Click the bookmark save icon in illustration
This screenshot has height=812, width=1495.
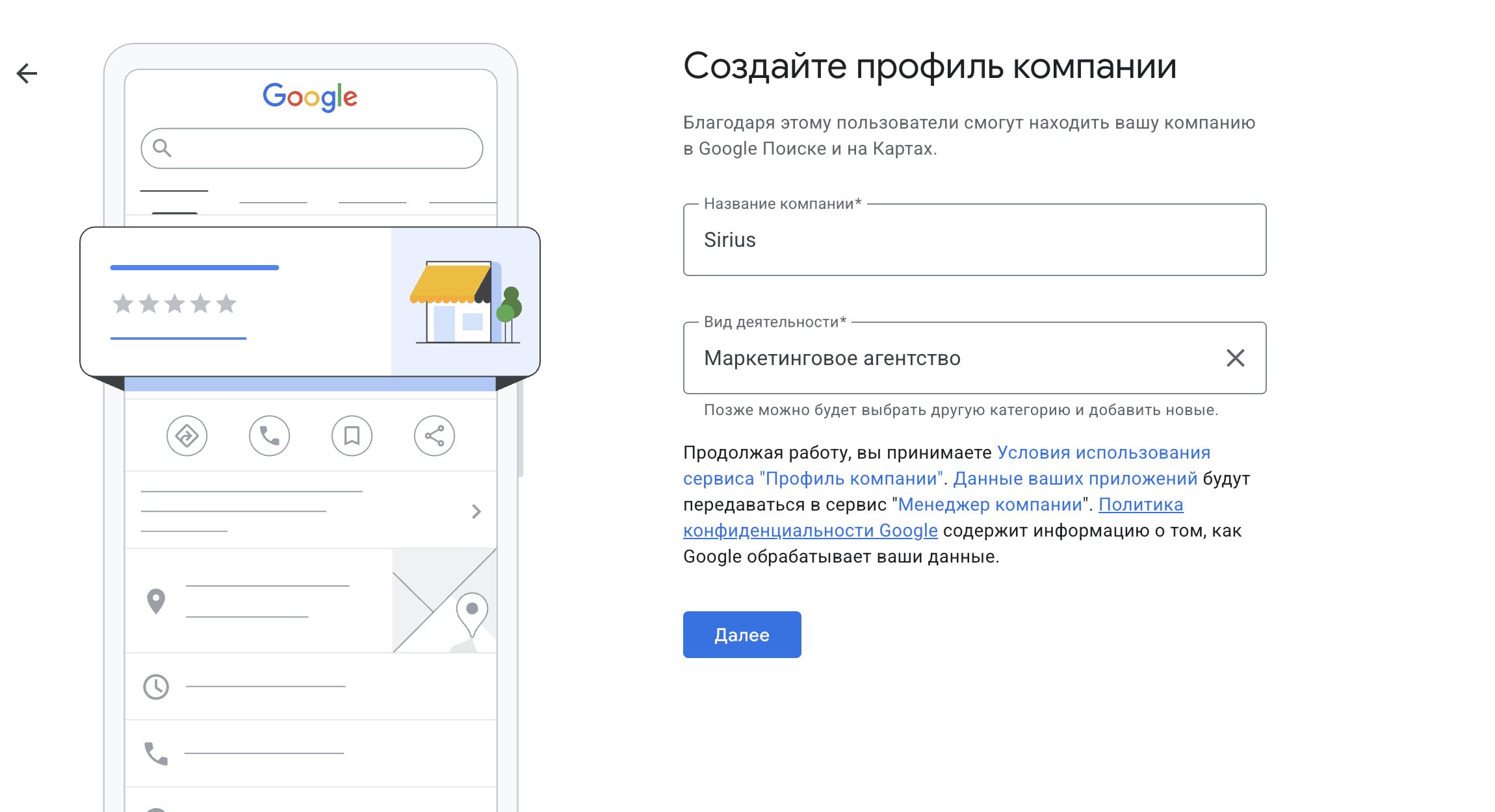click(352, 435)
